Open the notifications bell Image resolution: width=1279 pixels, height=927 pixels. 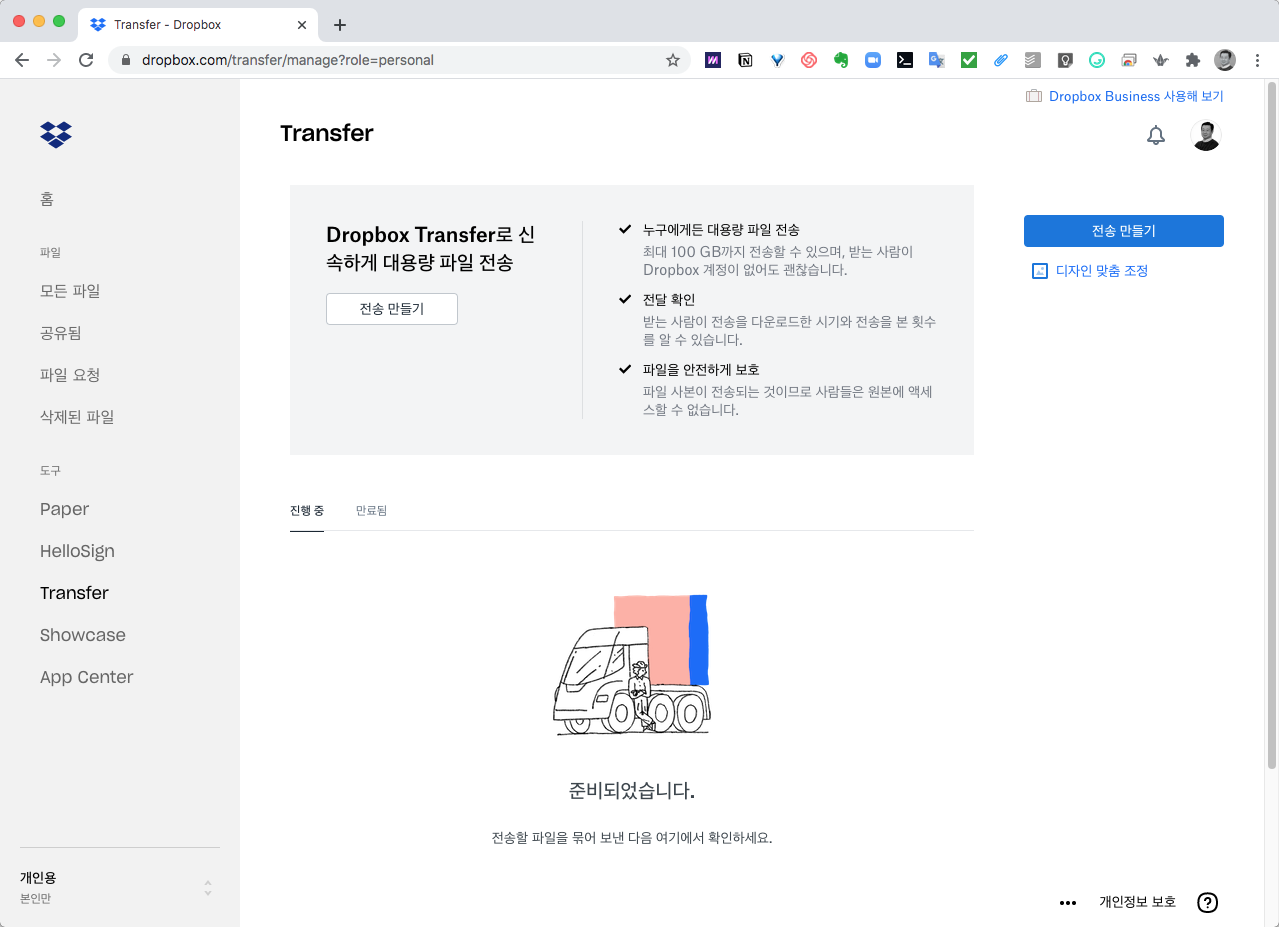point(1156,135)
